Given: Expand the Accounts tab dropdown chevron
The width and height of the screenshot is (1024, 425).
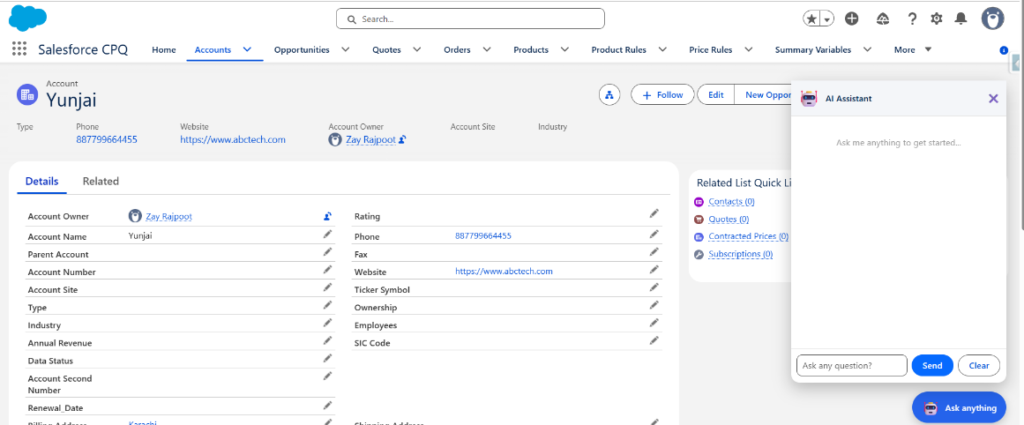Looking at the screenshot, I should [247, 50].
